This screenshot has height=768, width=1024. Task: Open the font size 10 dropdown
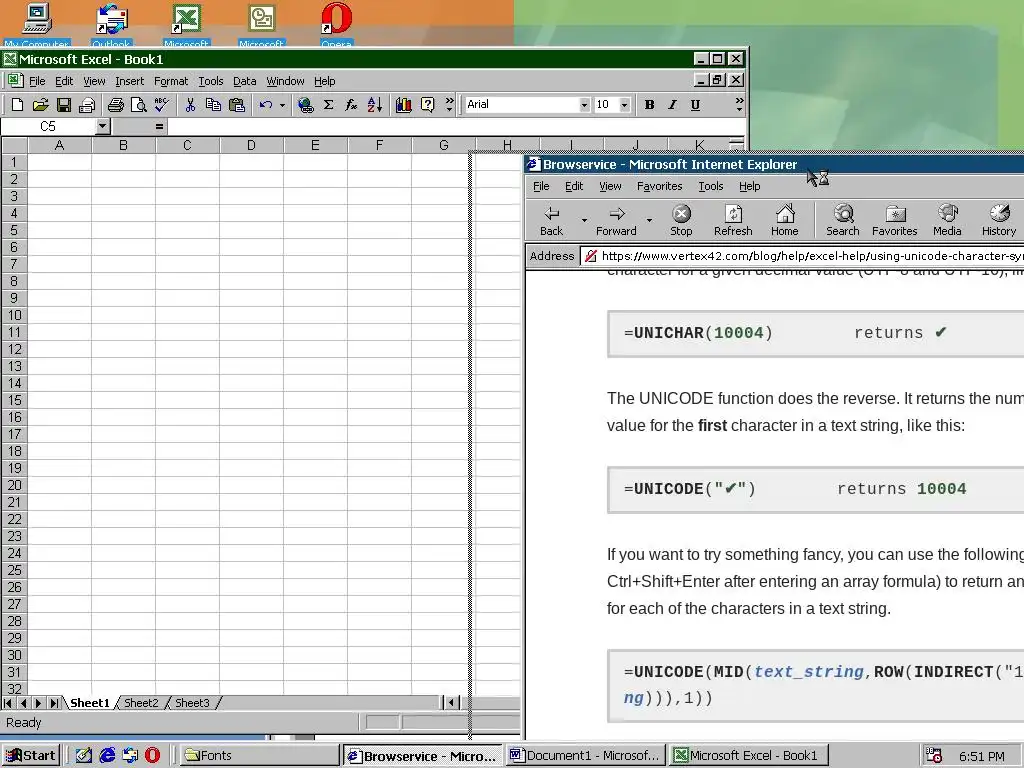coord(624,104)
